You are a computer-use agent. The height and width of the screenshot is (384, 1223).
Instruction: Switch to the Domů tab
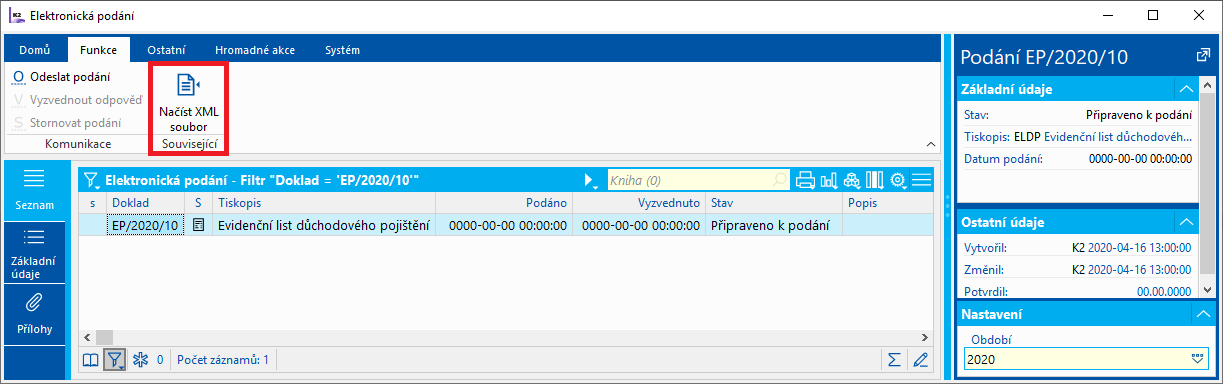pyautogui.click(x=35, y=50)
